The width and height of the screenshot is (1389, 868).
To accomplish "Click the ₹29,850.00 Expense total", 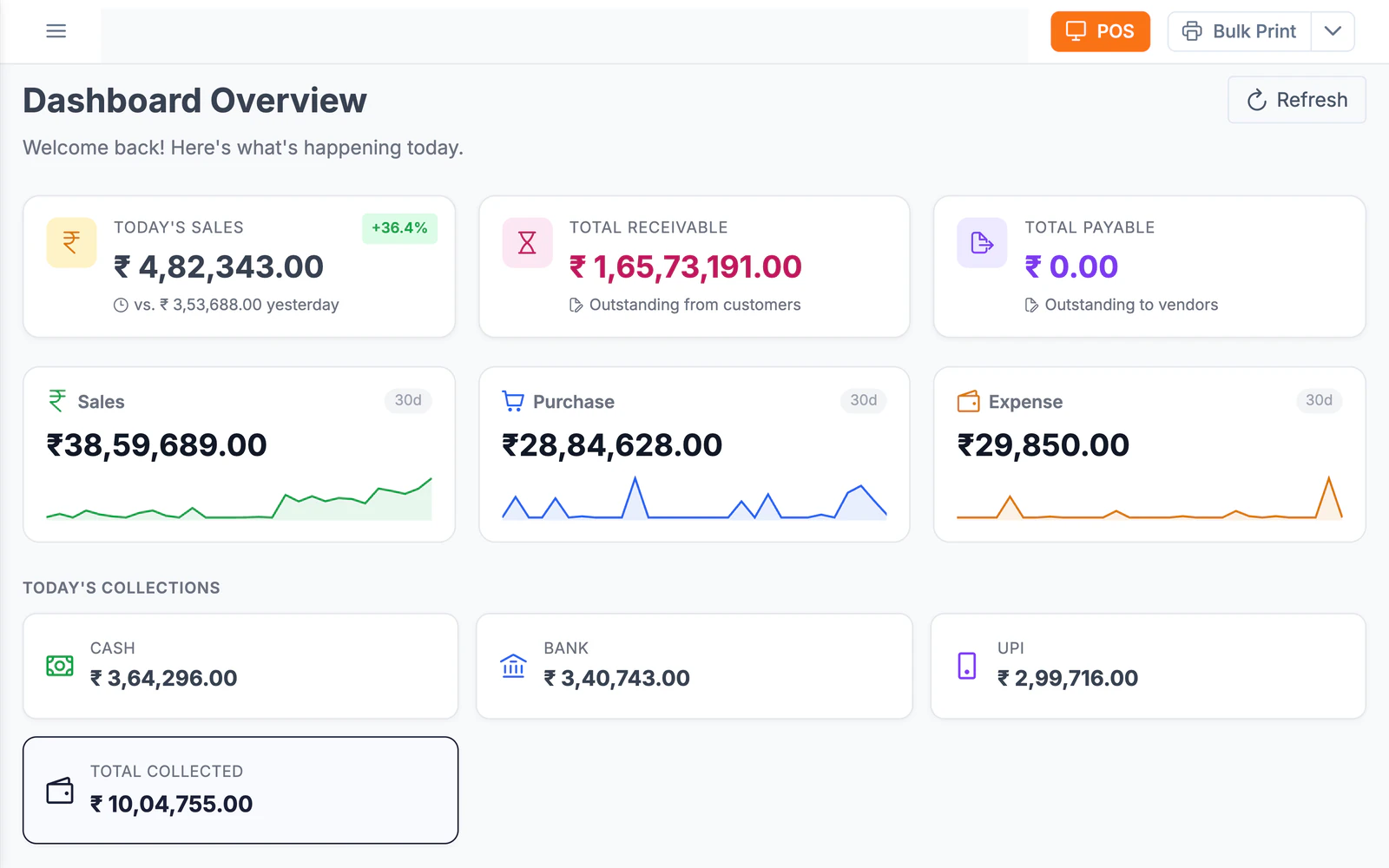I will tap(1043, 445).
